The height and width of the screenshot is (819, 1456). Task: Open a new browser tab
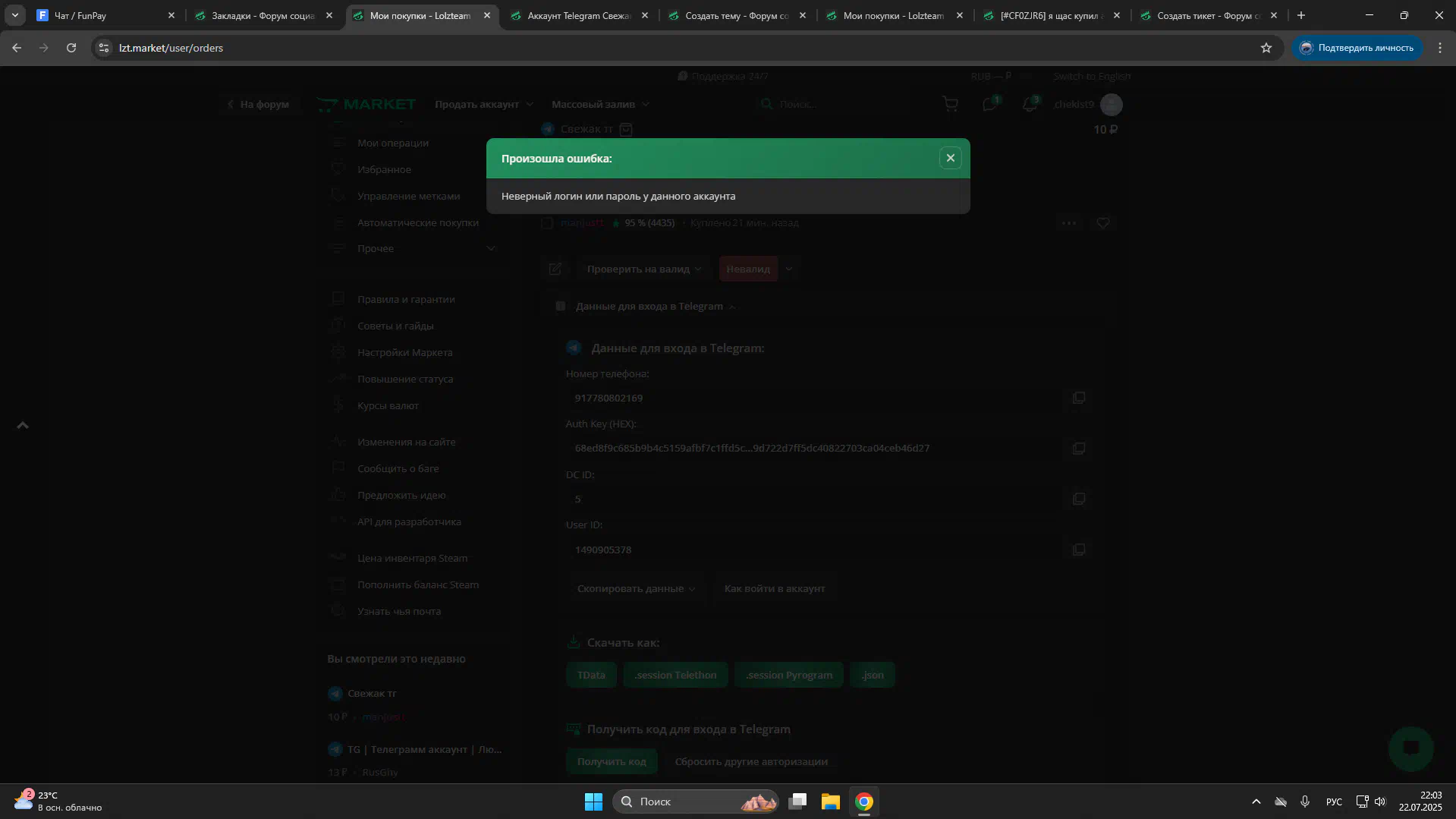[x=1301, y=15]
